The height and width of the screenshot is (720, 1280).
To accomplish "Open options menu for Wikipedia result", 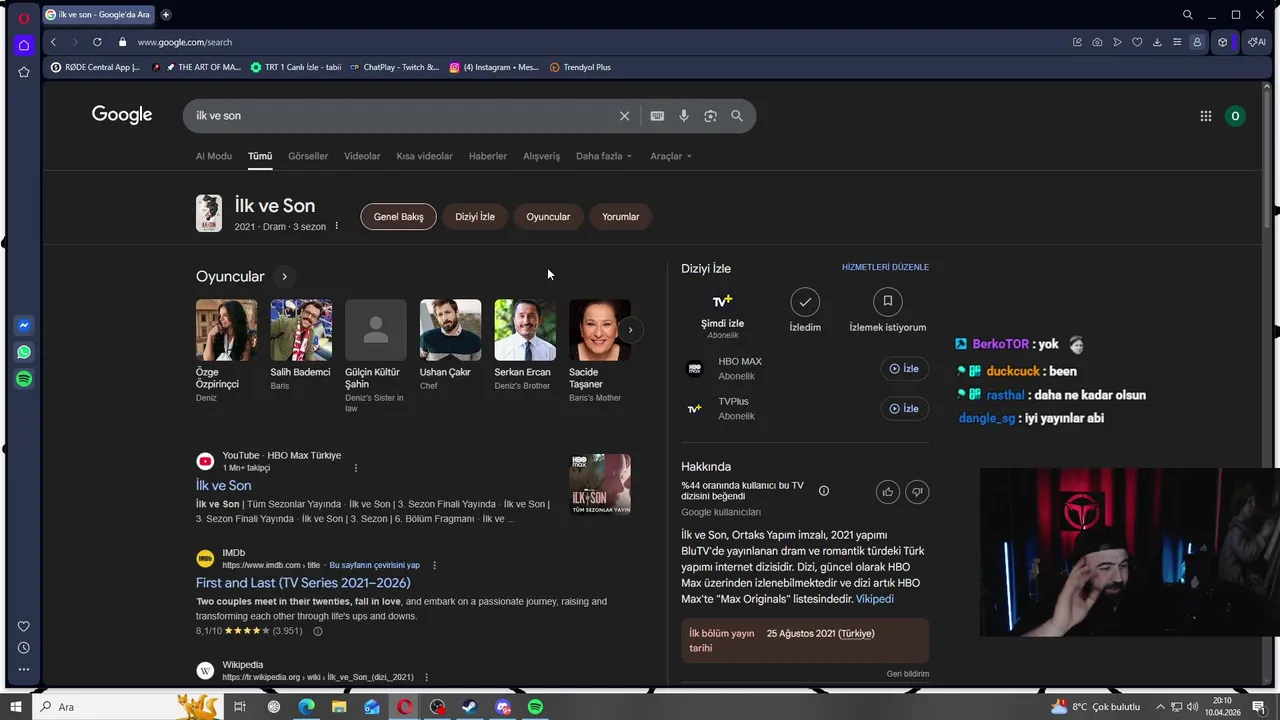I will pos(426,677).
